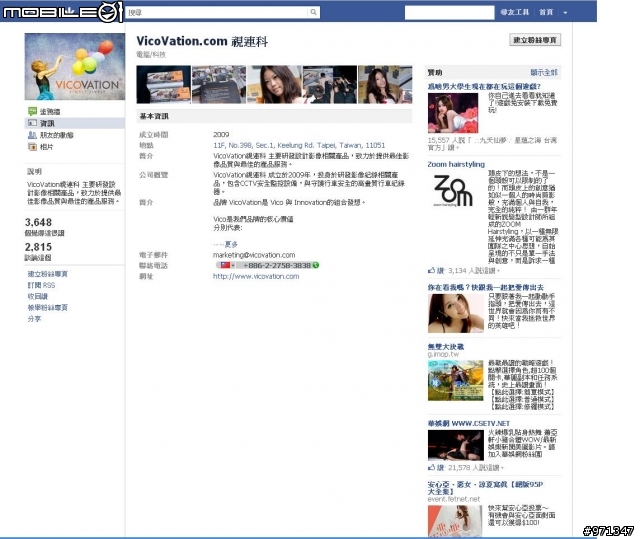Click the 建立粉絲專頁 button at top right
This screenshot has width=640, height=539.
coord(535,40)
